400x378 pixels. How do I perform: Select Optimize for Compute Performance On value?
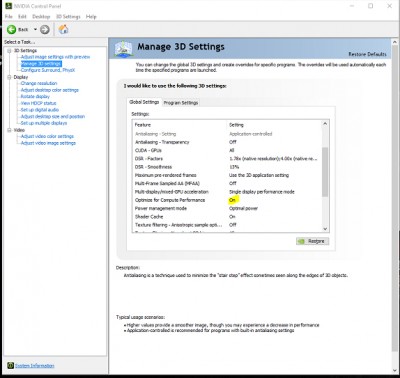[232, 200]
